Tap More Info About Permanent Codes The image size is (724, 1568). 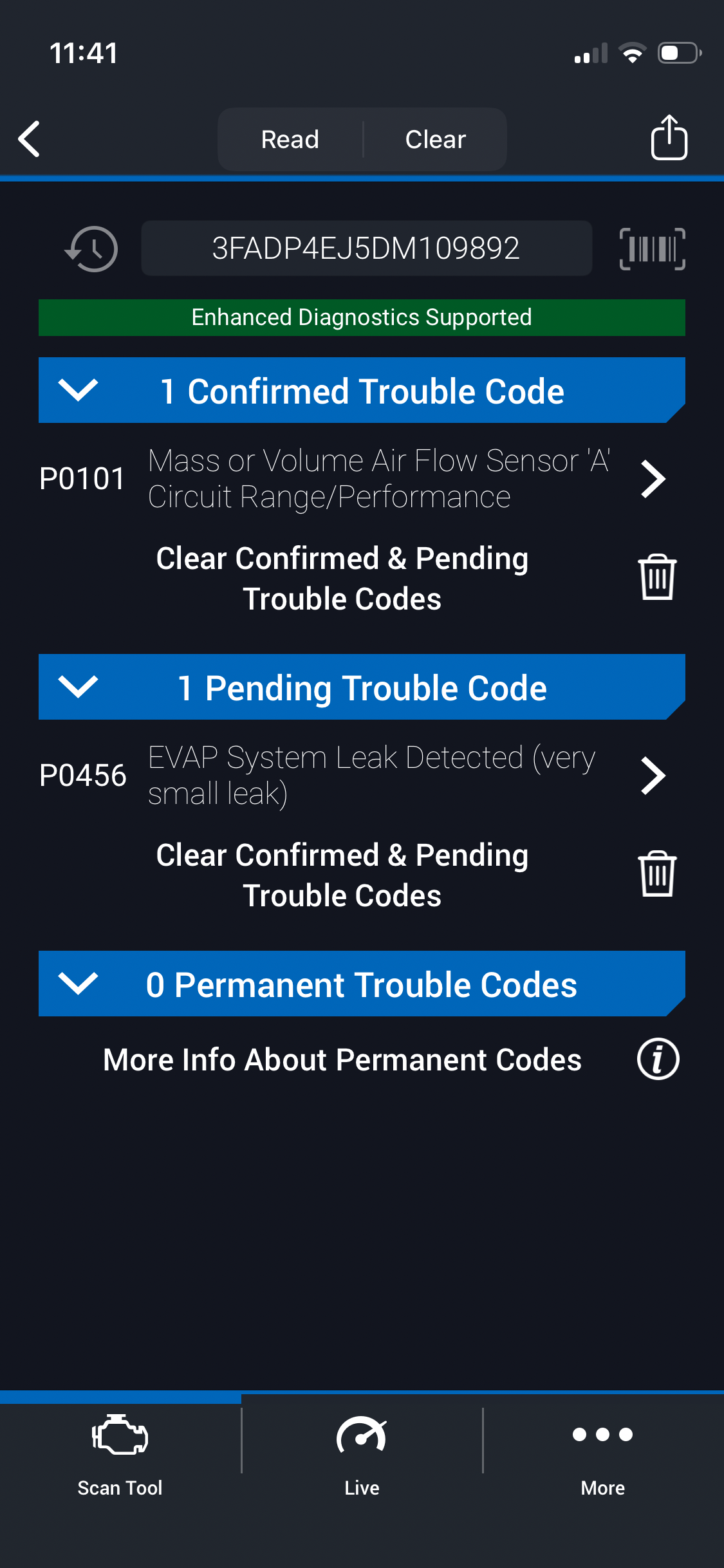point(342,1059)
